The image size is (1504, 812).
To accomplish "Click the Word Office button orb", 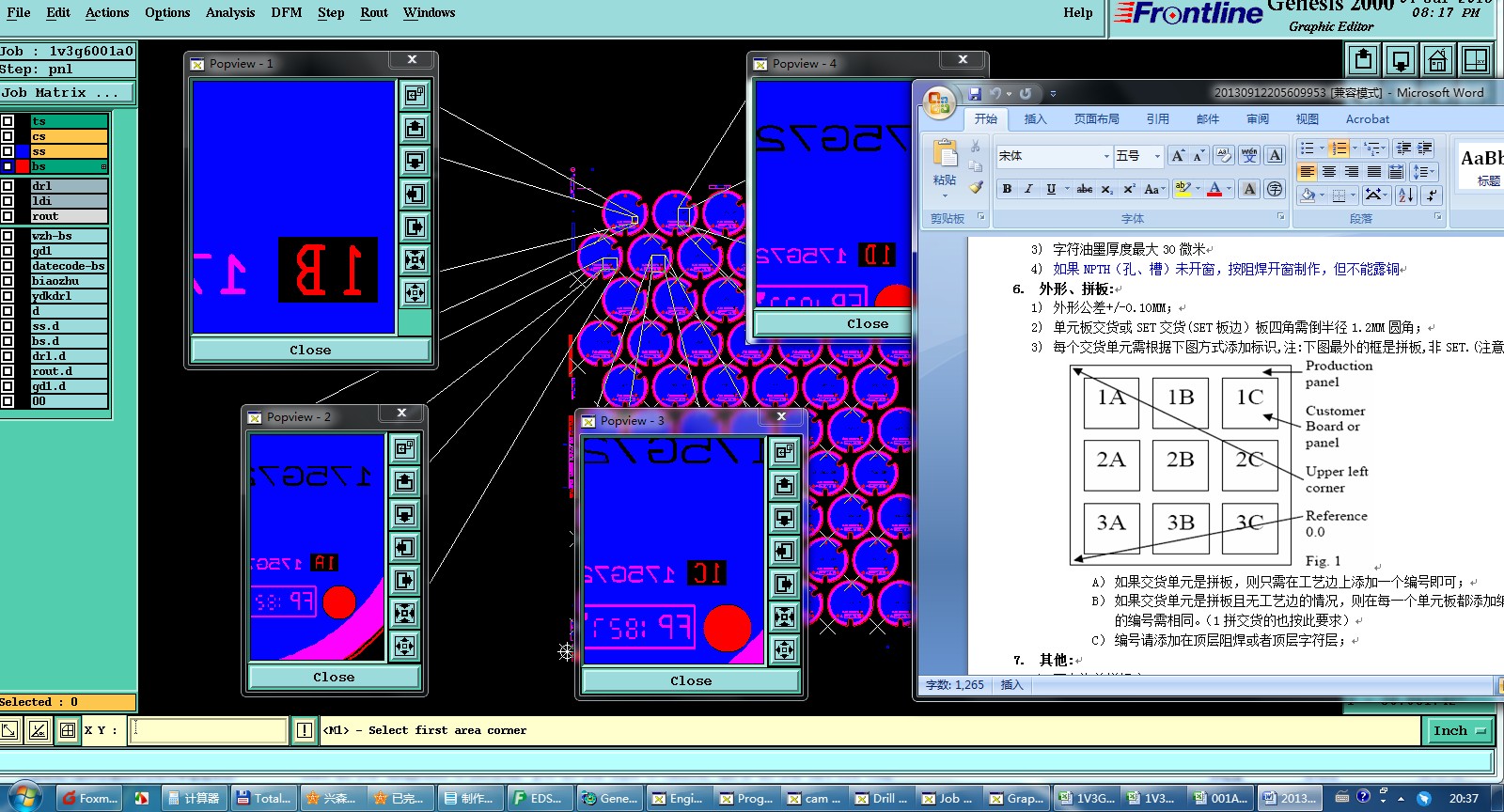I will 938,102.
